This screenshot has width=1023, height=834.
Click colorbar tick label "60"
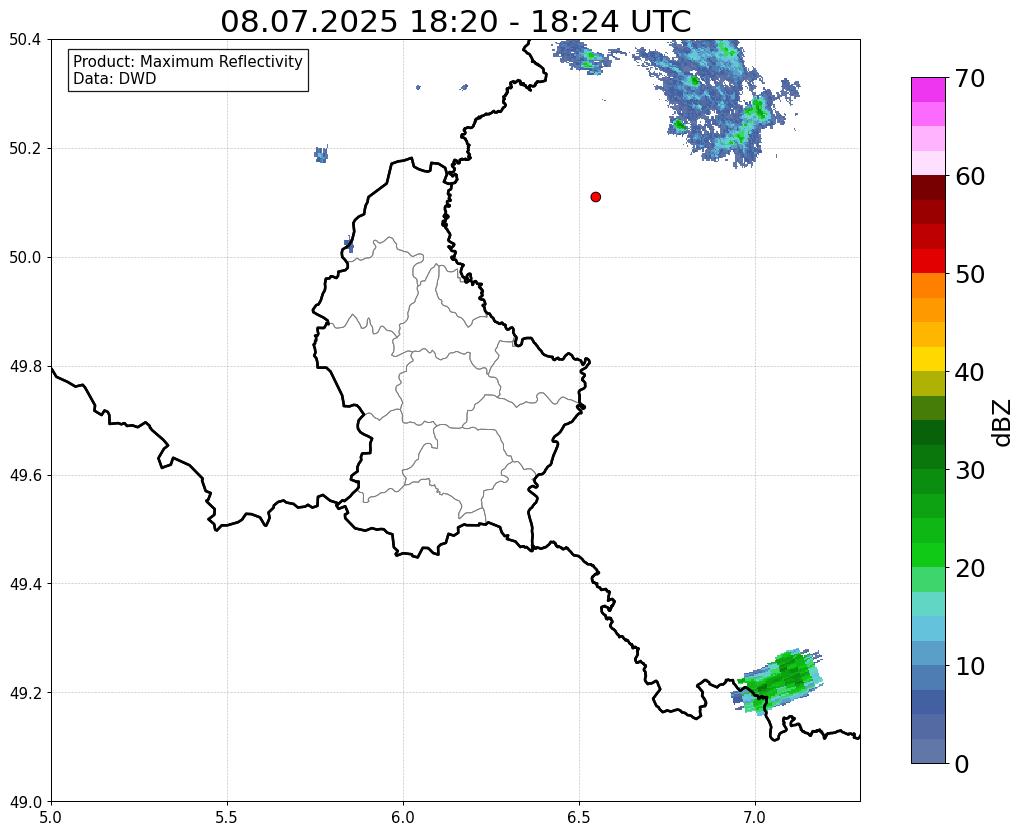click(x=970, y=176)
